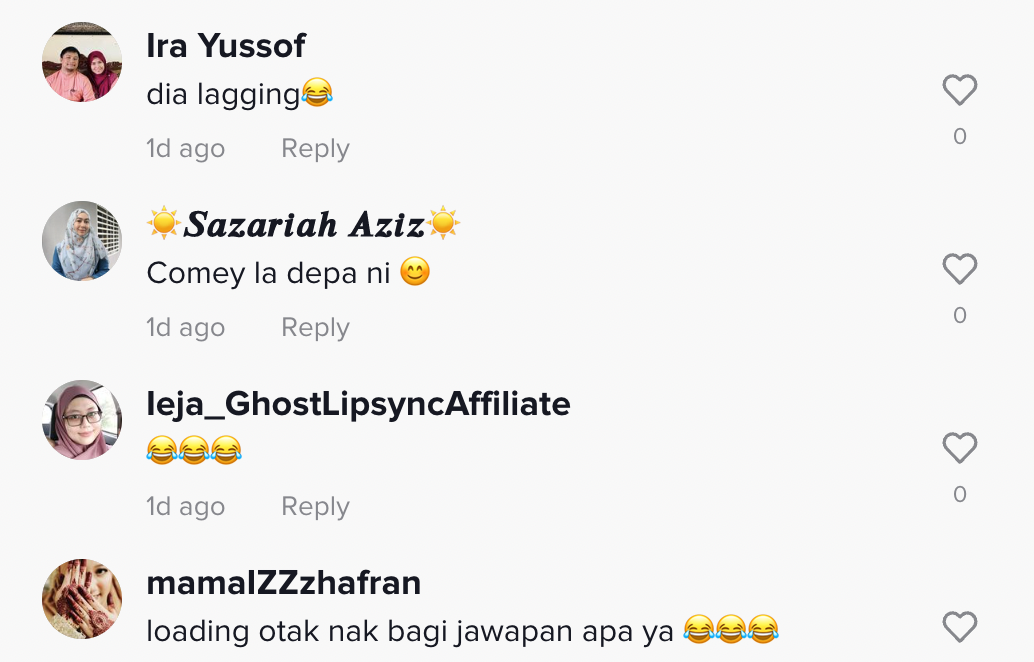Screen dimensions: 1034x662
Task: Open Sazariah Aziz username link
Action: (303, 224)
